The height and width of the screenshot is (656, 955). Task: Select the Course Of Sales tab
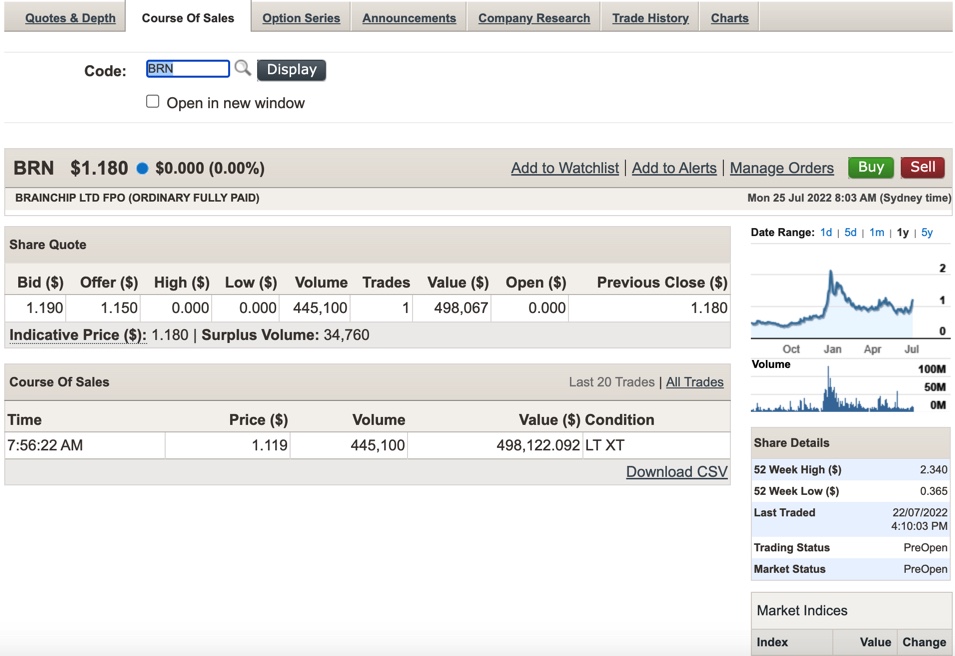click(x=188, y=18)
